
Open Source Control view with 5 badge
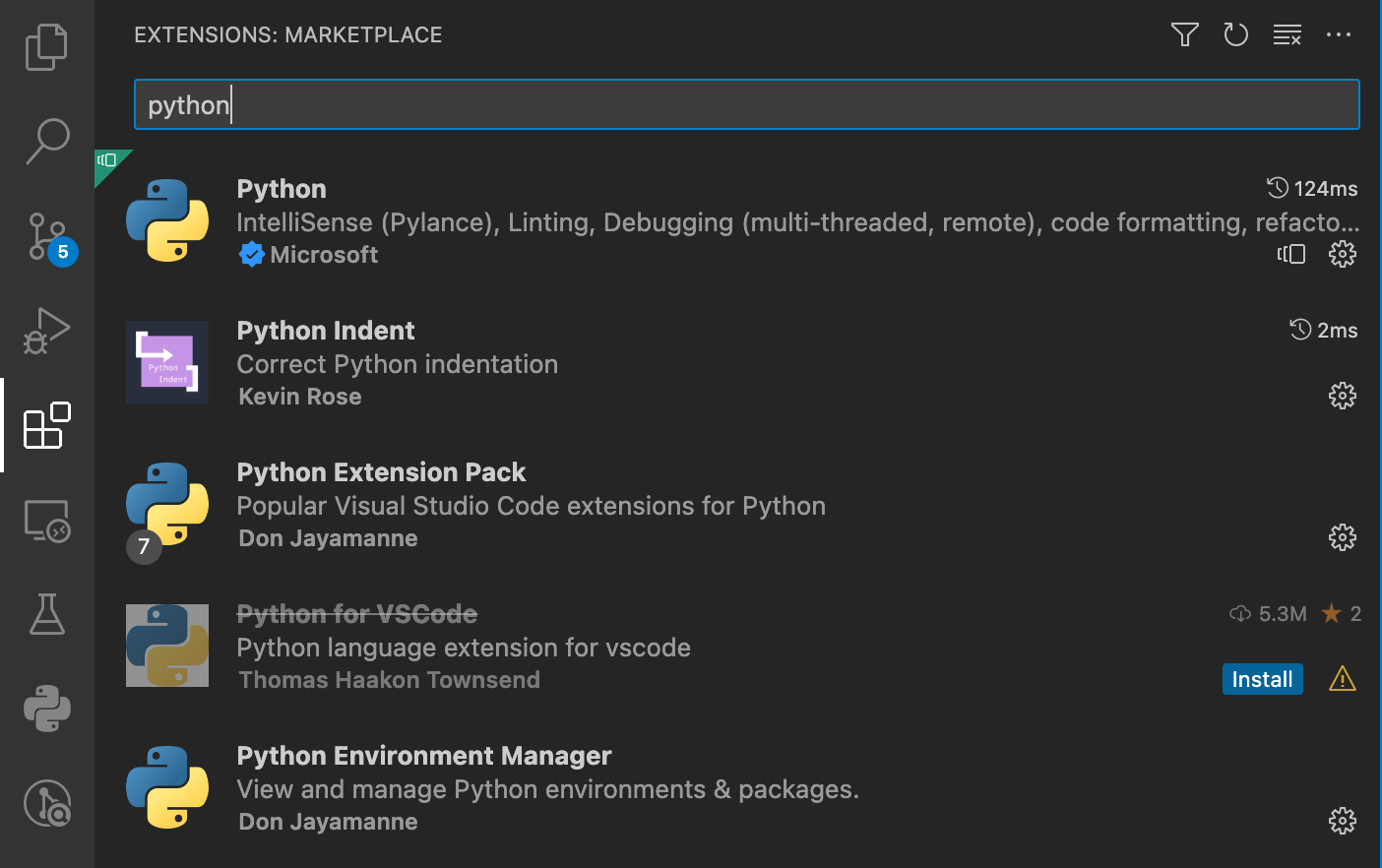click(x=47, y=236)
